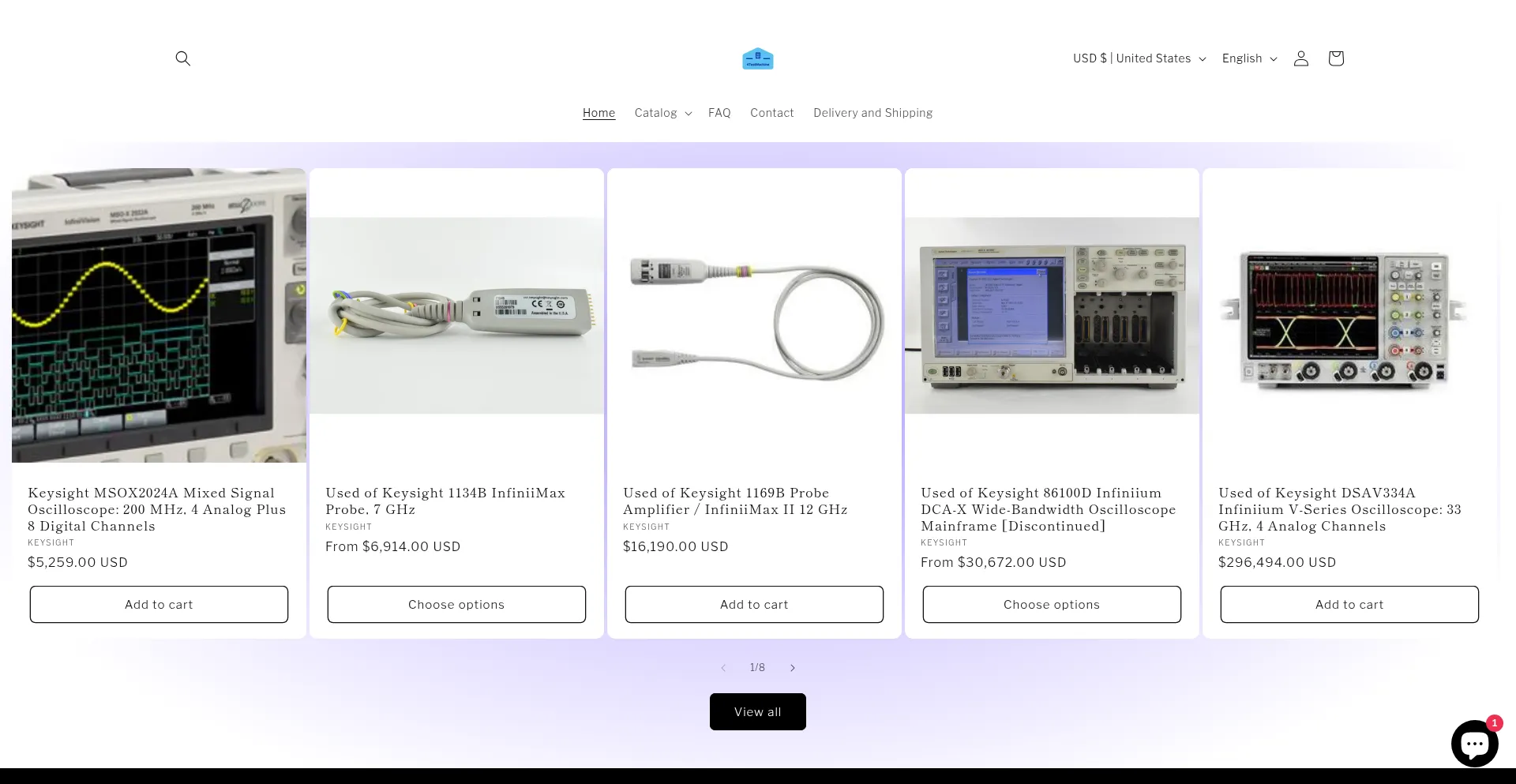The width and height of the screenshot is (1516, 784).
Task: Open Used of Keysight DSAV334A title
Action: coord(1340,509)
